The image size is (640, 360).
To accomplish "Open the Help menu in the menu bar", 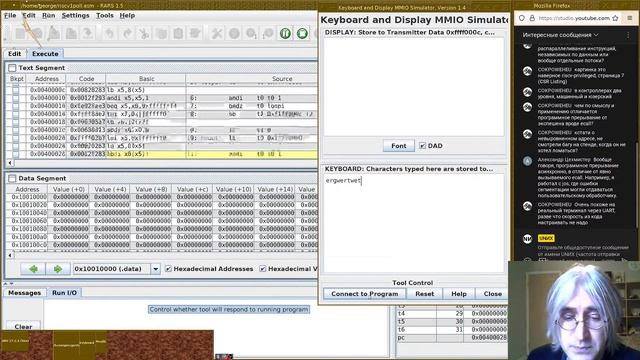I will 127,16.
